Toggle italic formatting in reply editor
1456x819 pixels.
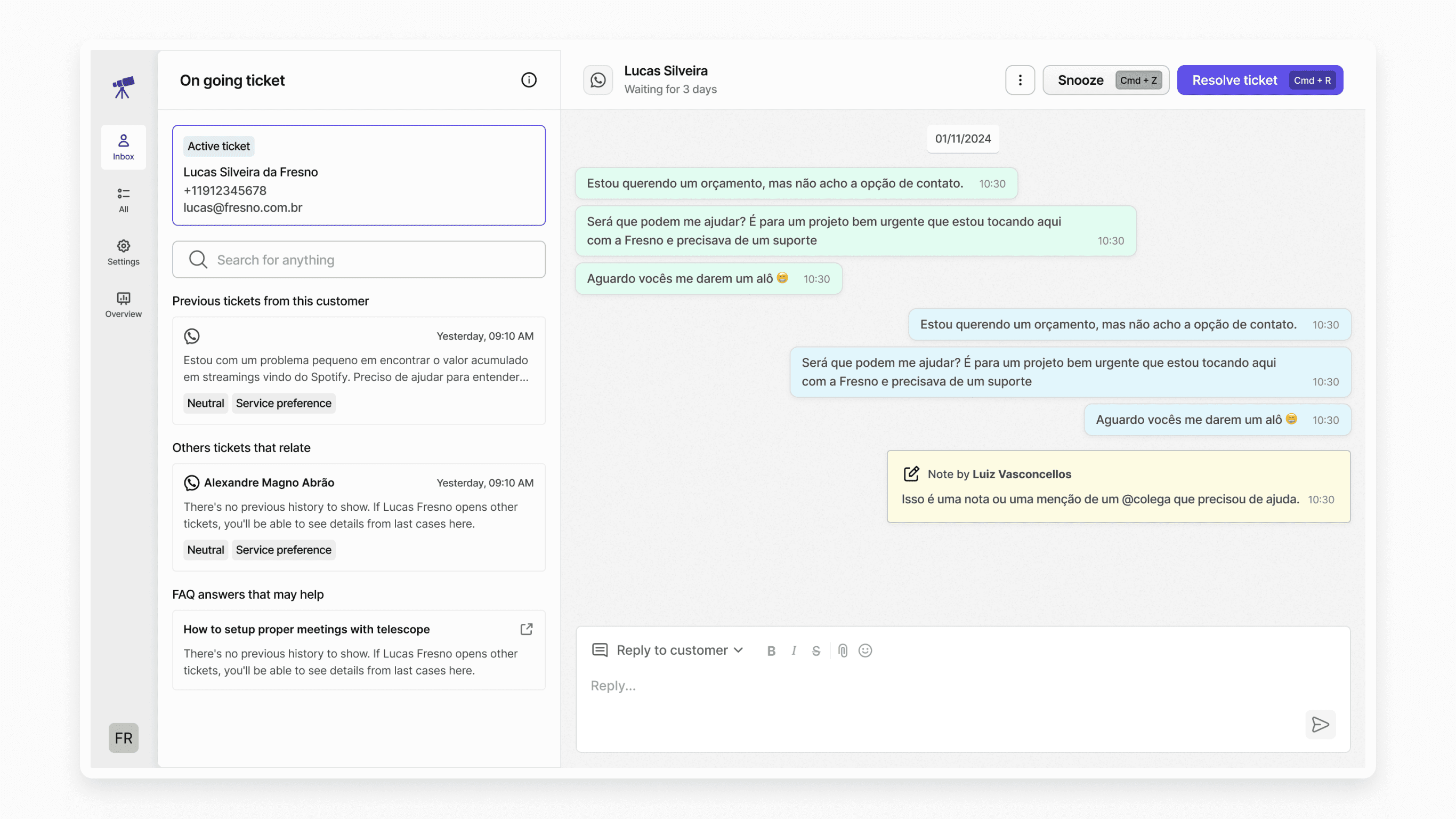(794, 651)
